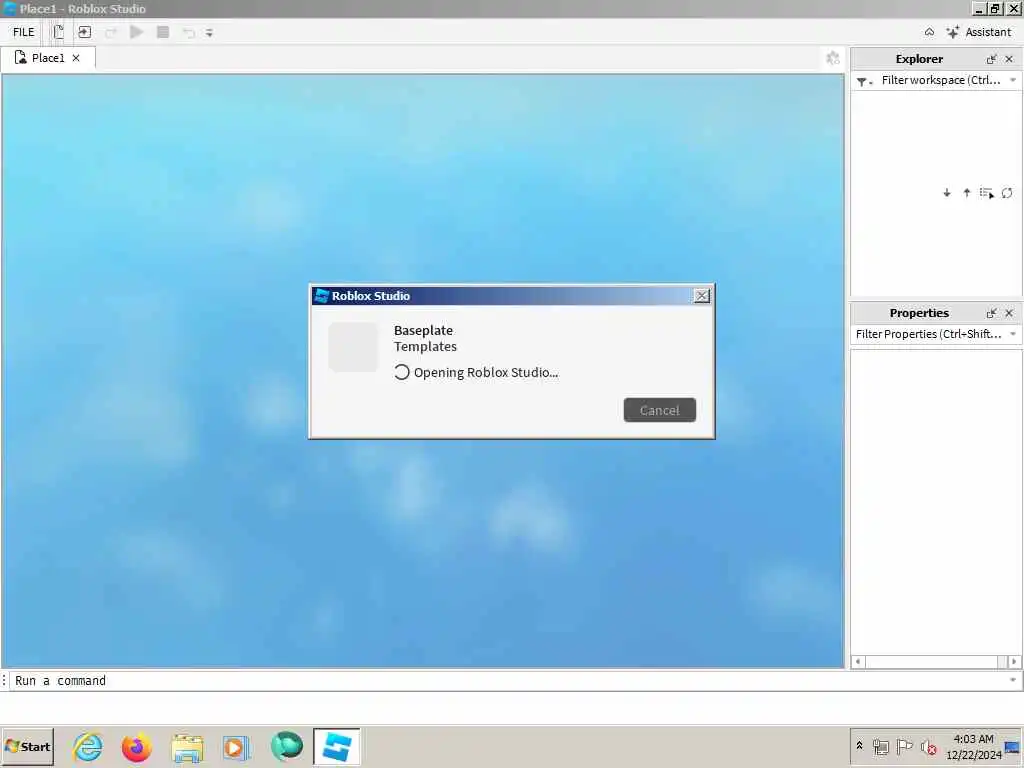Focus the Filter workspace search field
The height and width of the screenshot is (768, 1024).
point(940,80)
